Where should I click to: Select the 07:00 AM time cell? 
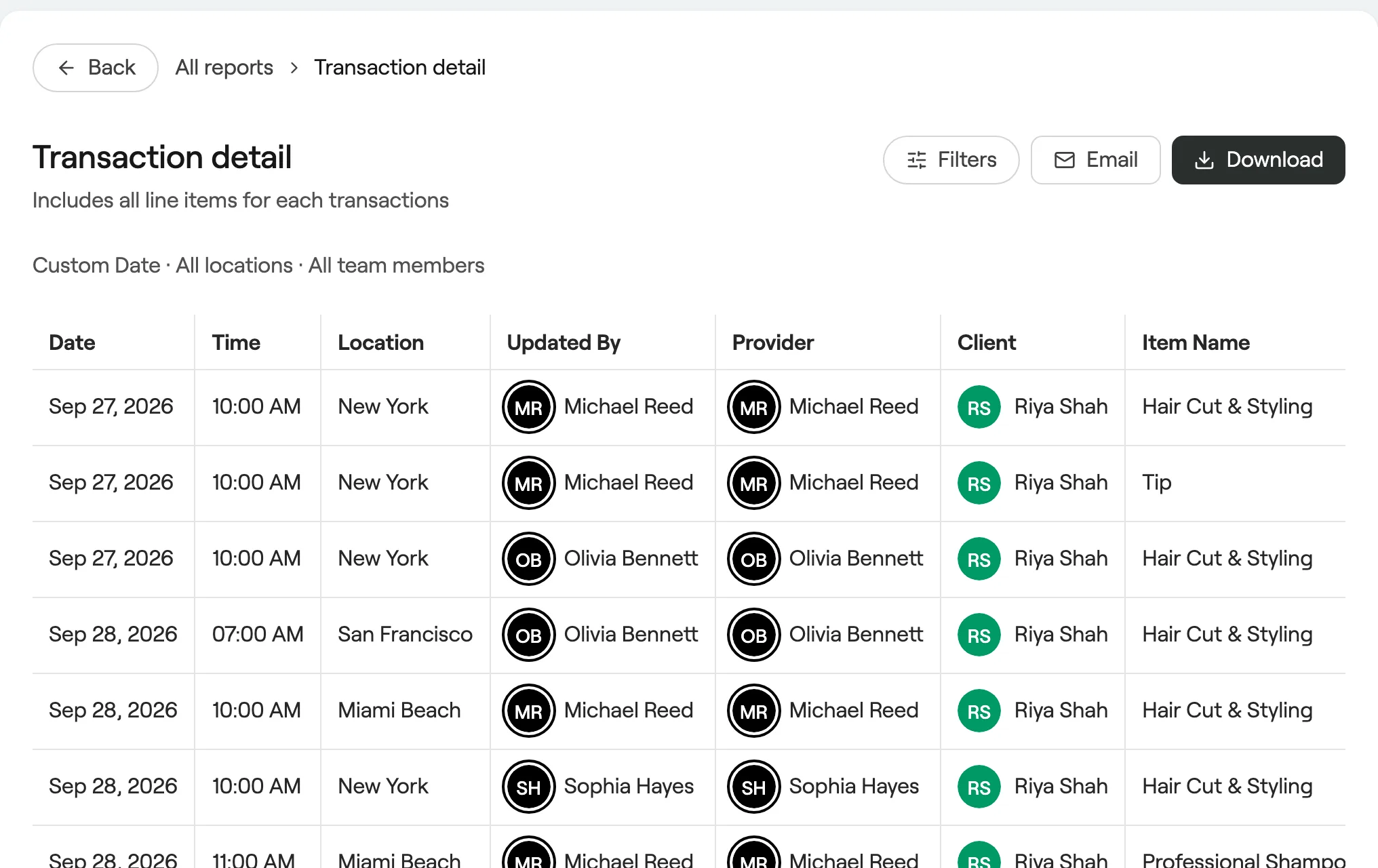258,635
